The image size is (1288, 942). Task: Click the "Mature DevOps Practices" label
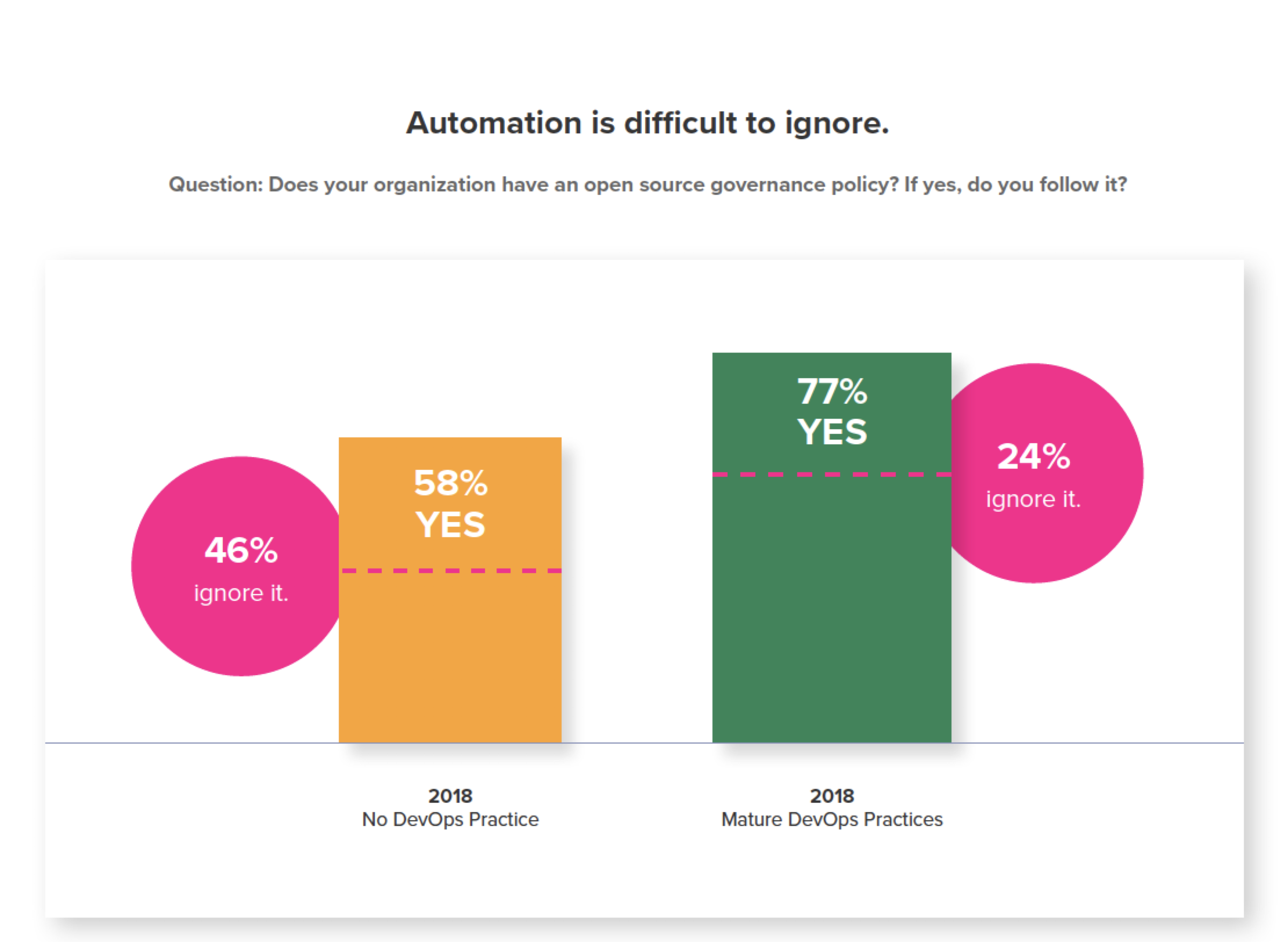point(832,820)
